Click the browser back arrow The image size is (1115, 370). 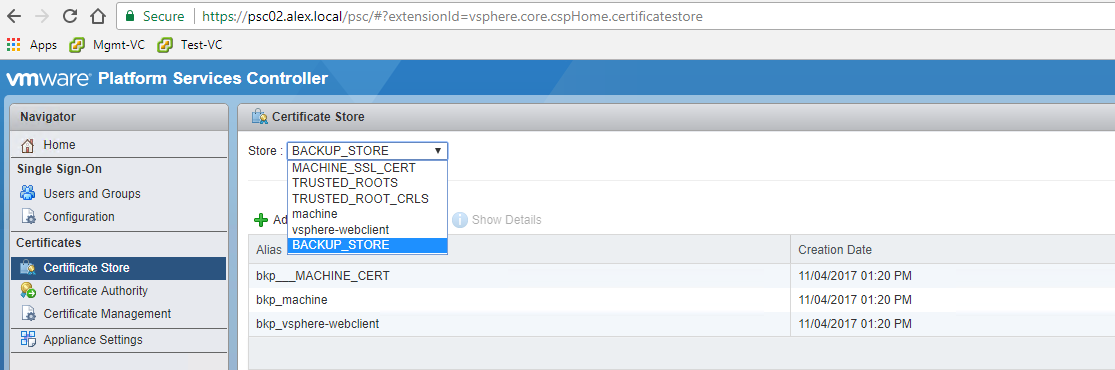(14, 16)
